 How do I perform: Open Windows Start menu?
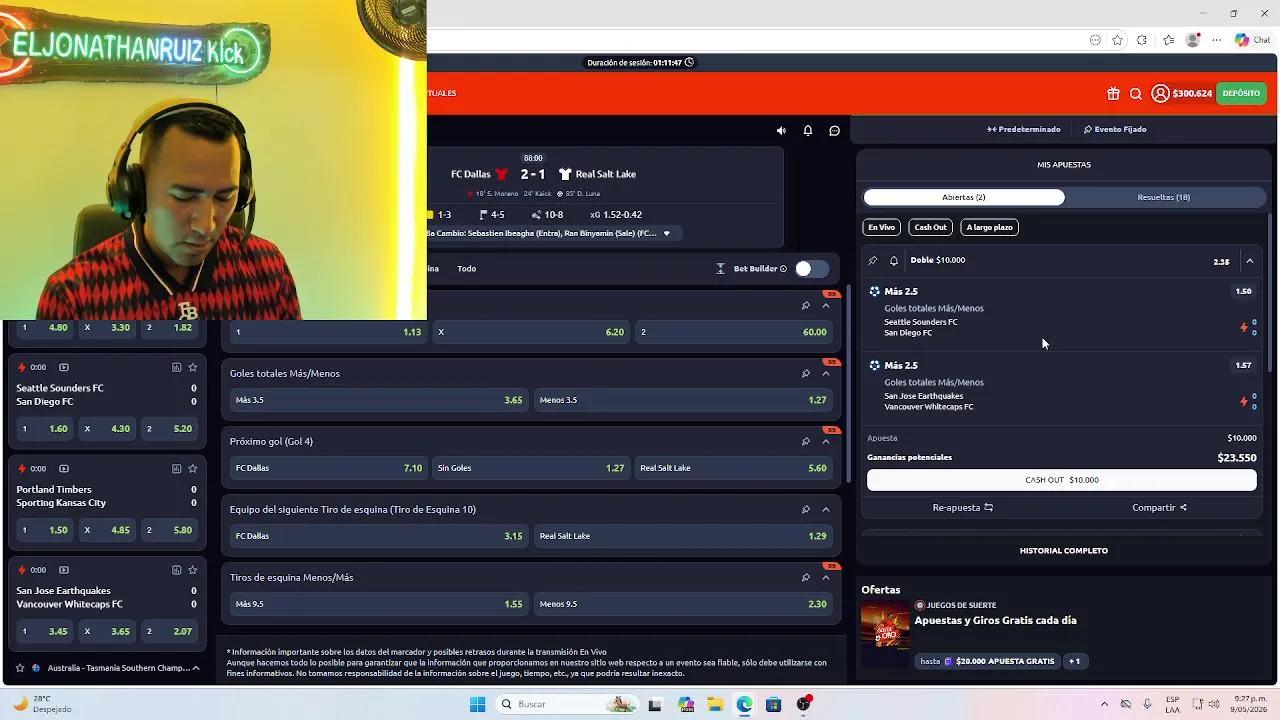coord(477,704)
